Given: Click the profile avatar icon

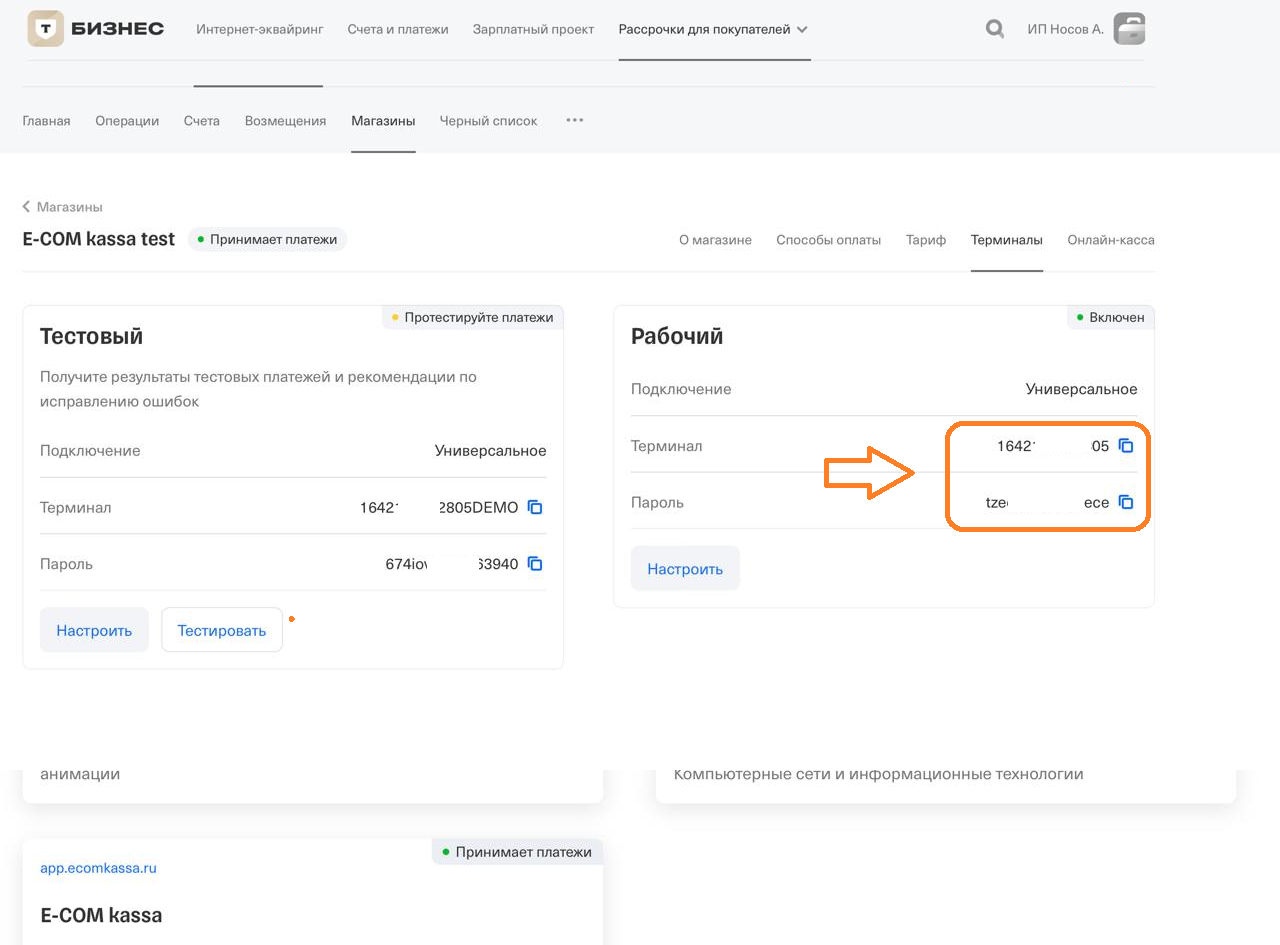Looking at the screenshot, I should click(x=1129, y=29).
